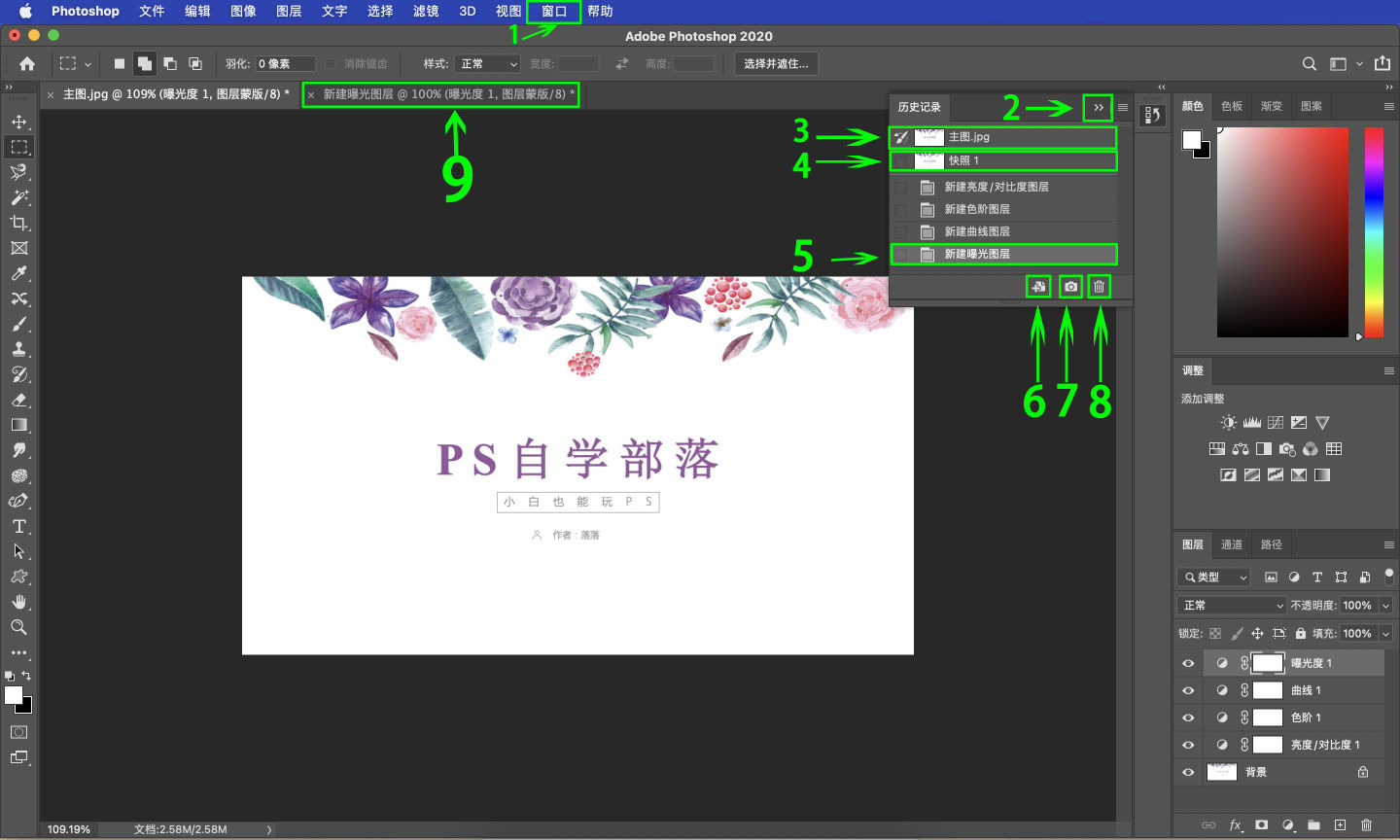The height and width of the screenshot is (840, 1400).
Task: Switch to the 通道 tab
Action: point(1231,544)
